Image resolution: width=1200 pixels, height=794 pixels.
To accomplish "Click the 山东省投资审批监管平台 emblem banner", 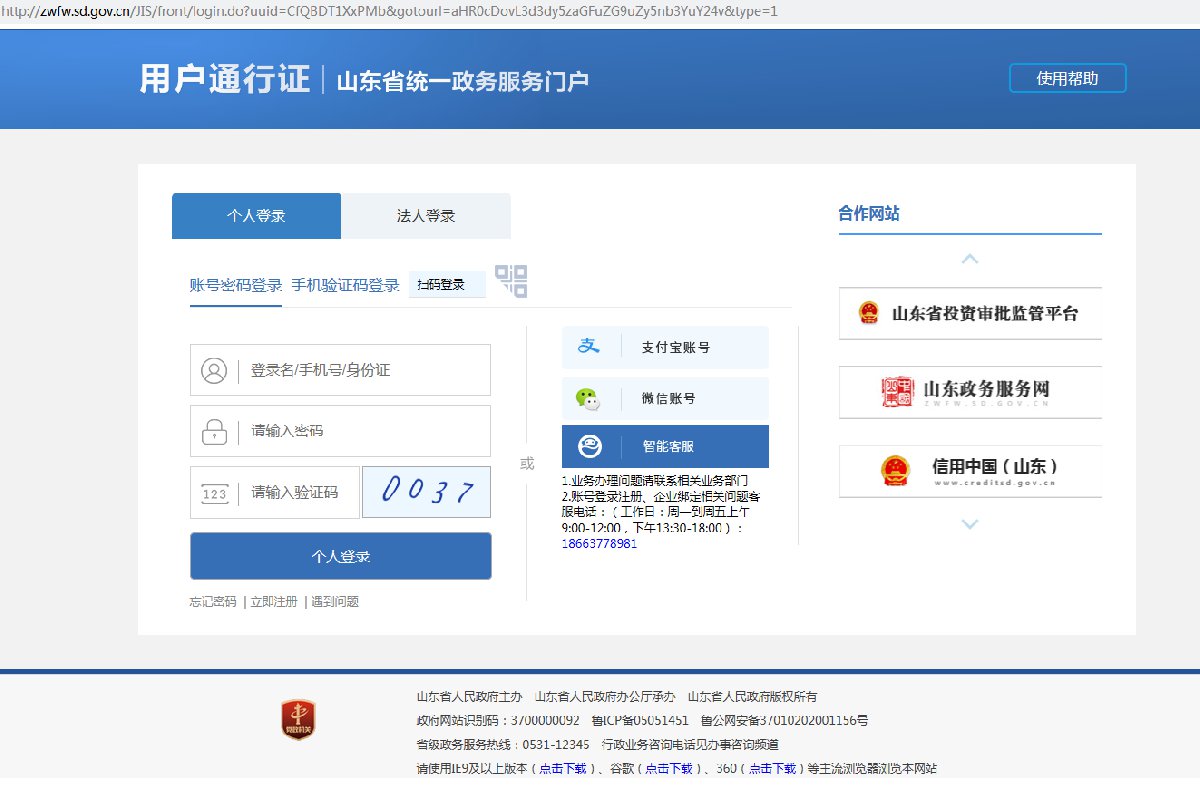I will point(969,314).
